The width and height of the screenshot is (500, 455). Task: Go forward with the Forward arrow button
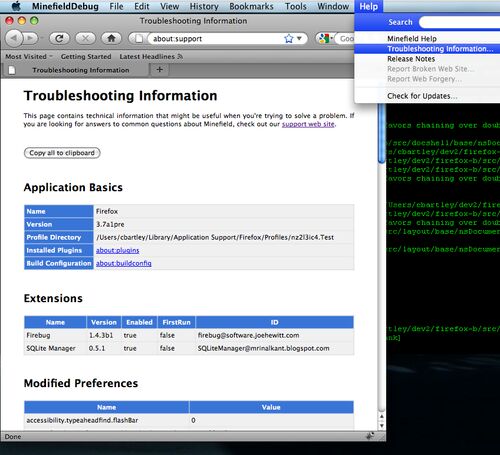coord(30,38)
